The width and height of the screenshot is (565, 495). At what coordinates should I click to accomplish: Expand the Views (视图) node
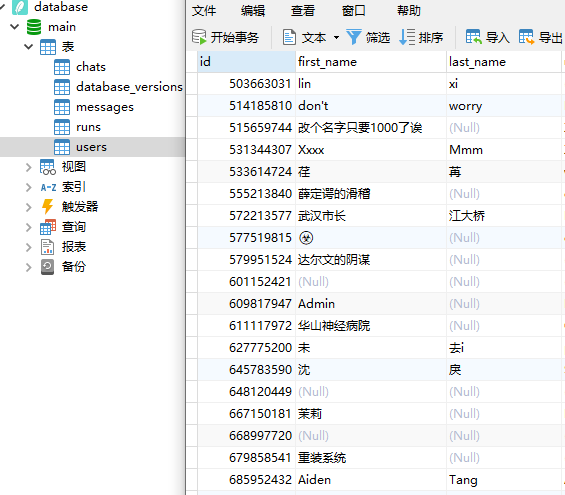[28, 167]
